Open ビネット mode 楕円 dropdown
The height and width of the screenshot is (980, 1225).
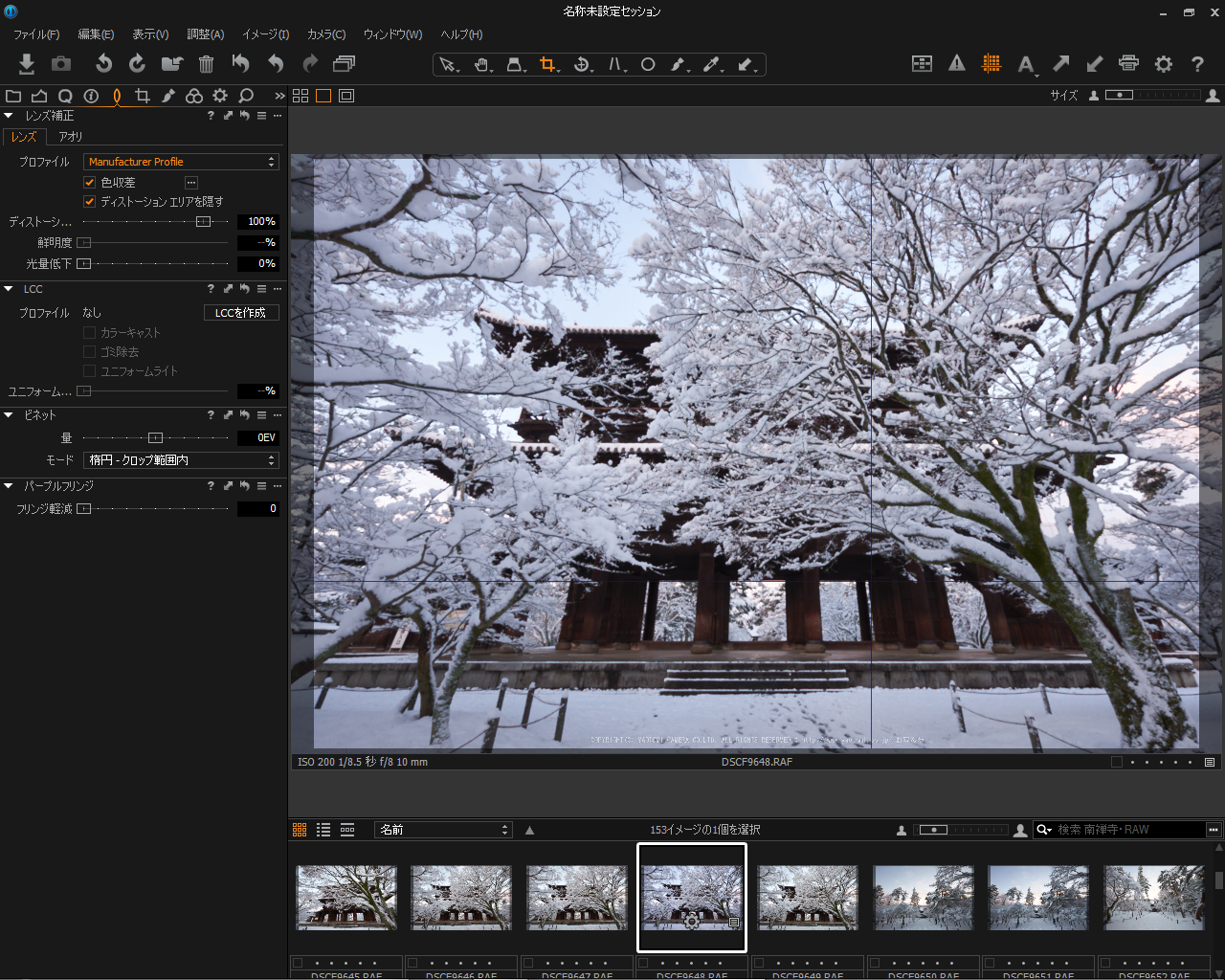pyautogui.click(x=181, y=460)
